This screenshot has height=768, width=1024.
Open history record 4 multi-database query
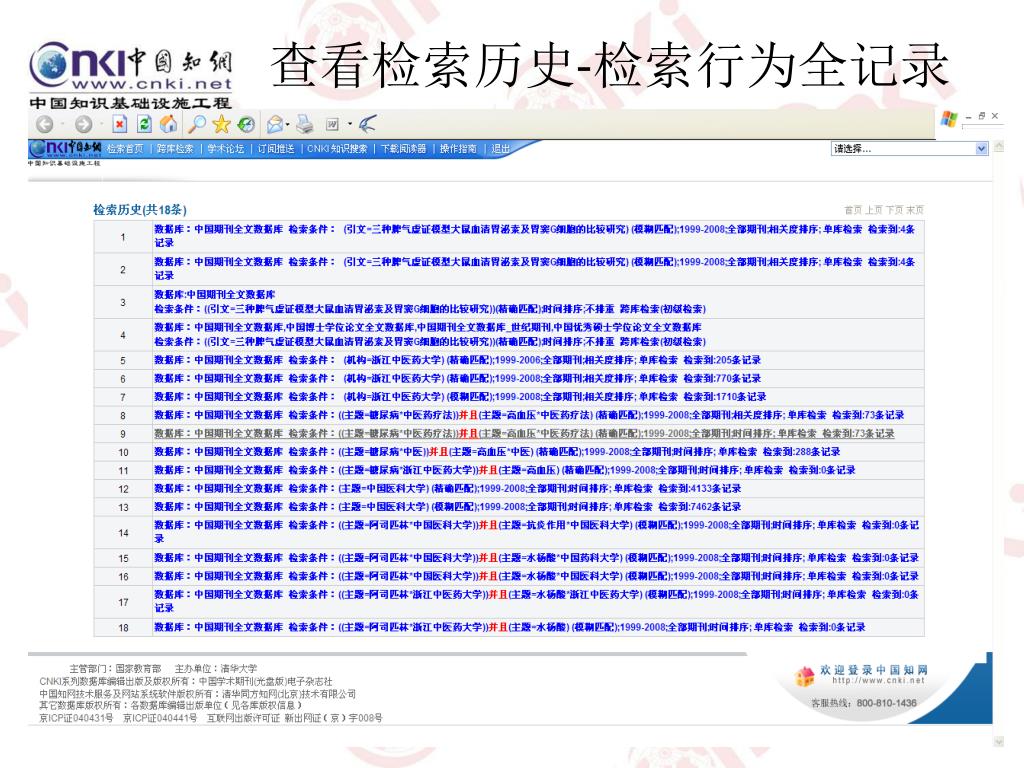click(430, 334)
